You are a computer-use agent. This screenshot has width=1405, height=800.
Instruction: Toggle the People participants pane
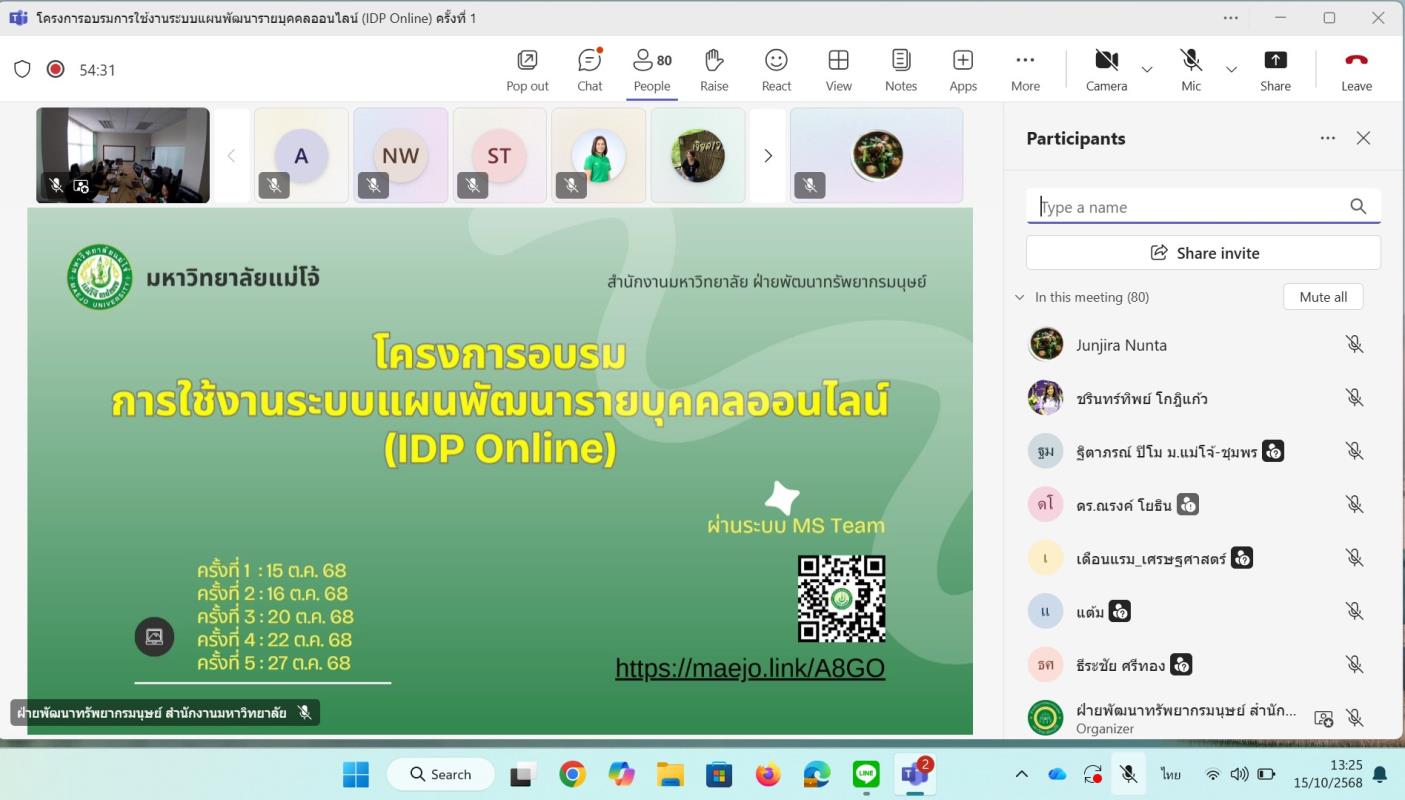[652, 70]
